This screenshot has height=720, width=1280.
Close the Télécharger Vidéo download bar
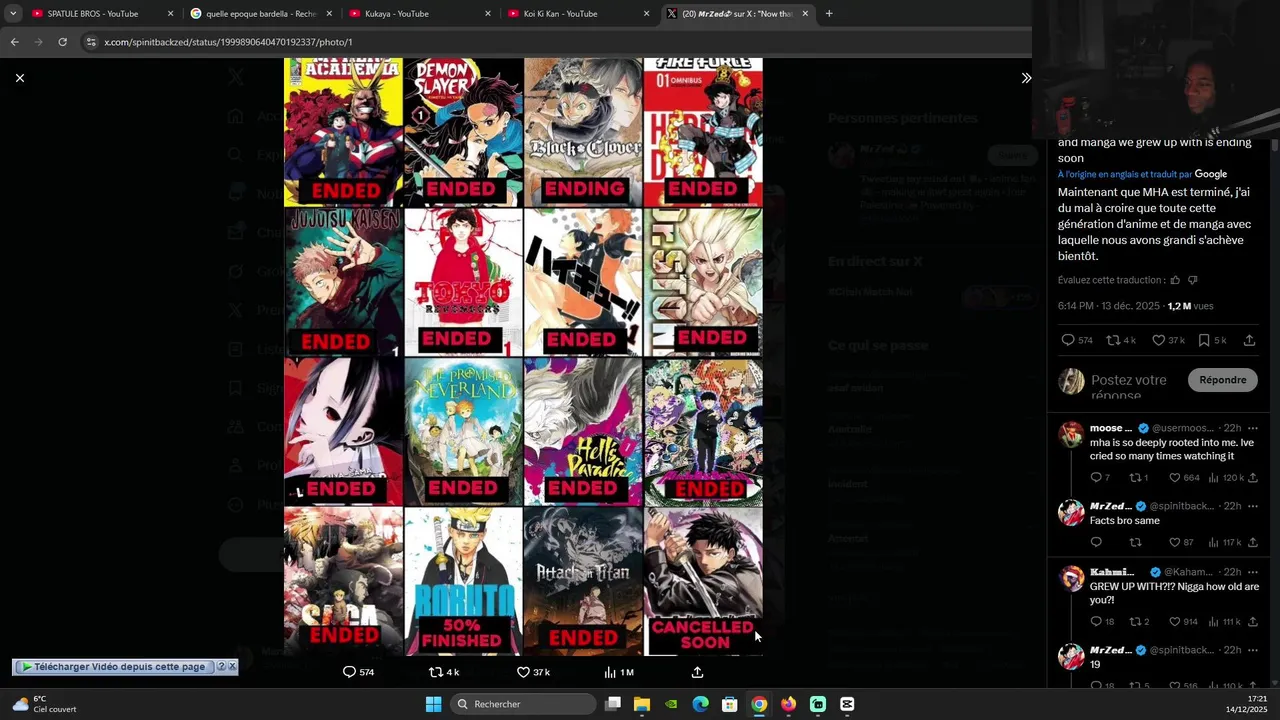point(232,667)
